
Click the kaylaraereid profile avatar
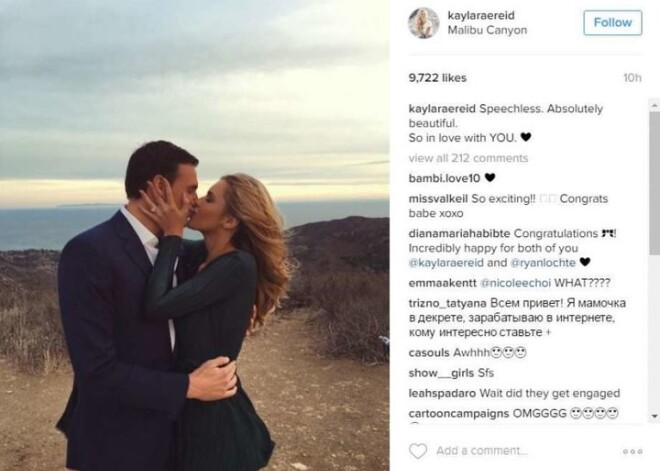pos(424,23)
